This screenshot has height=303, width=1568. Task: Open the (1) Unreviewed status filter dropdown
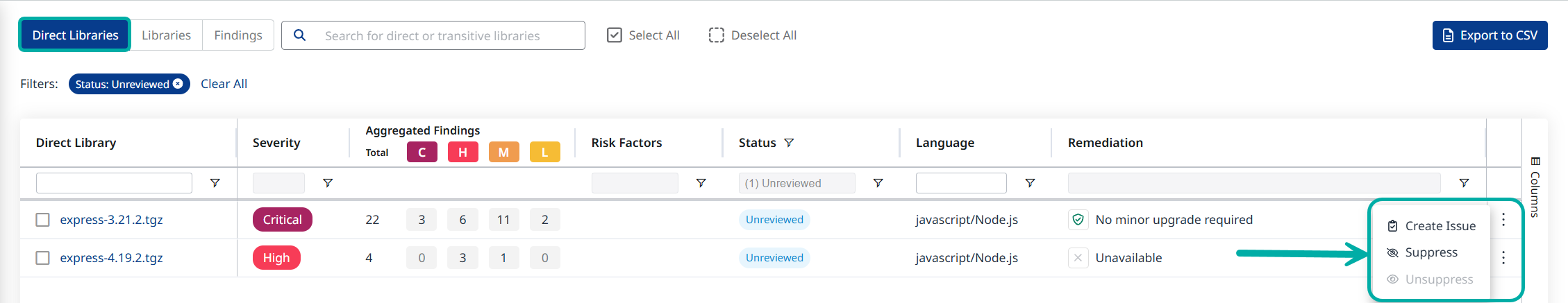click(x=796, y=183)
